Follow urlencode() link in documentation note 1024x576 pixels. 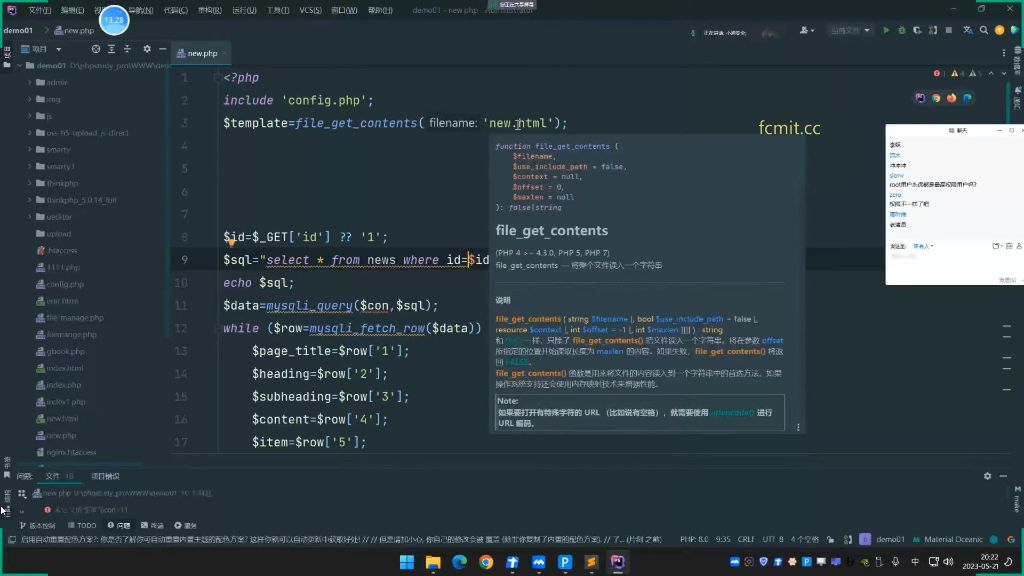click(732, 413)
